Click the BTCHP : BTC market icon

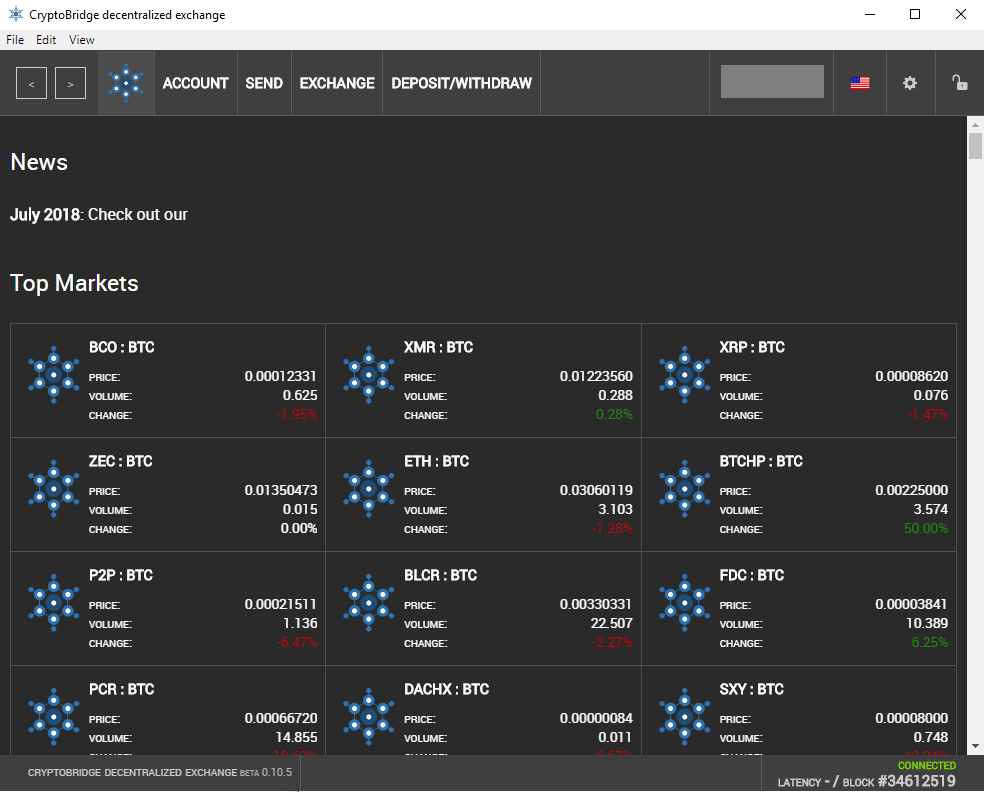pos(685,489)
